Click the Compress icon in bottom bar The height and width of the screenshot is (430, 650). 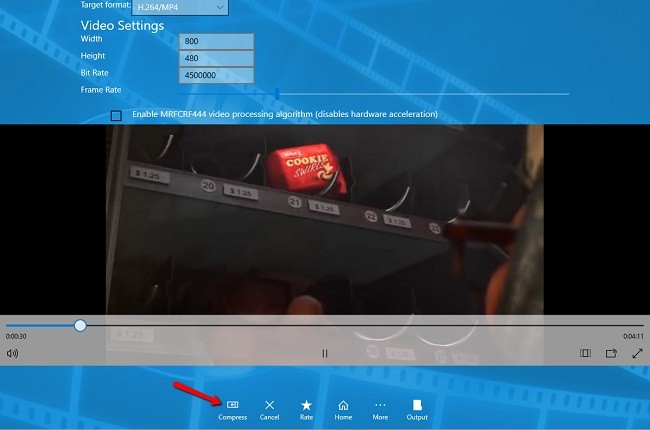coord(233,404)
